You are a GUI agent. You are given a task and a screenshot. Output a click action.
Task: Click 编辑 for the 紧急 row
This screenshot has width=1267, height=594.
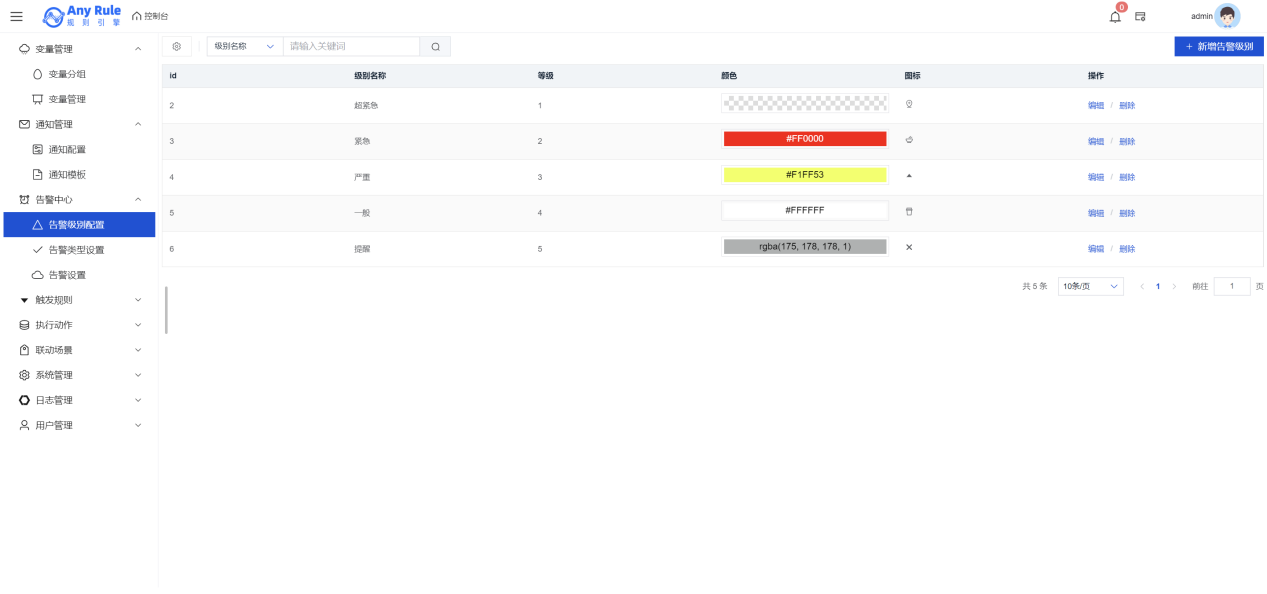click(x=1095, y=141)
